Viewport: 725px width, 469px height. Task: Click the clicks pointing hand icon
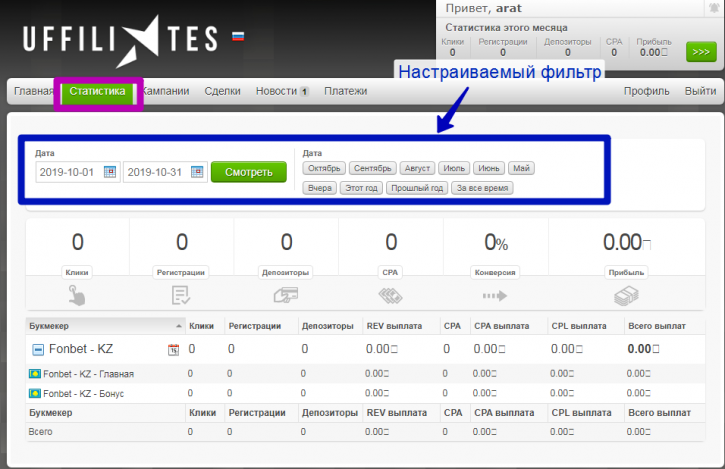click(x=77, y=295)
